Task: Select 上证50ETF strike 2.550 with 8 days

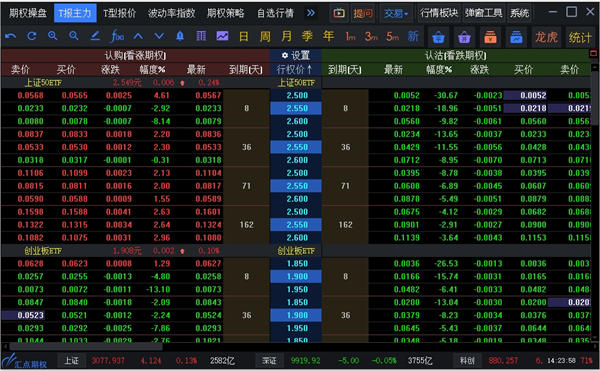Action: click(296, 108)
